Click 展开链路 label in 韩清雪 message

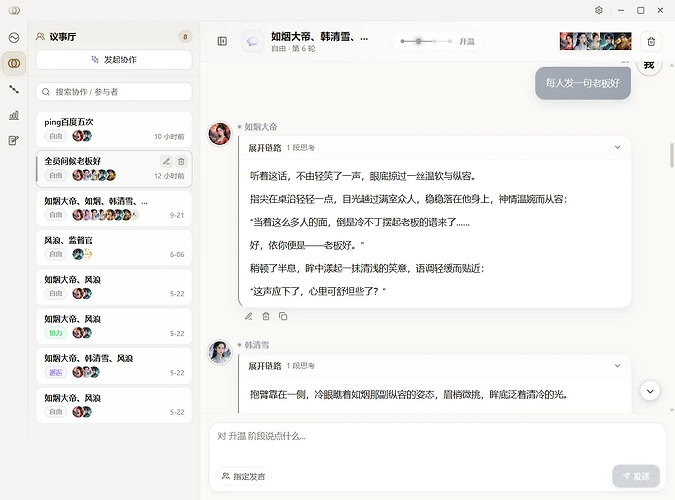pos(265,366)
